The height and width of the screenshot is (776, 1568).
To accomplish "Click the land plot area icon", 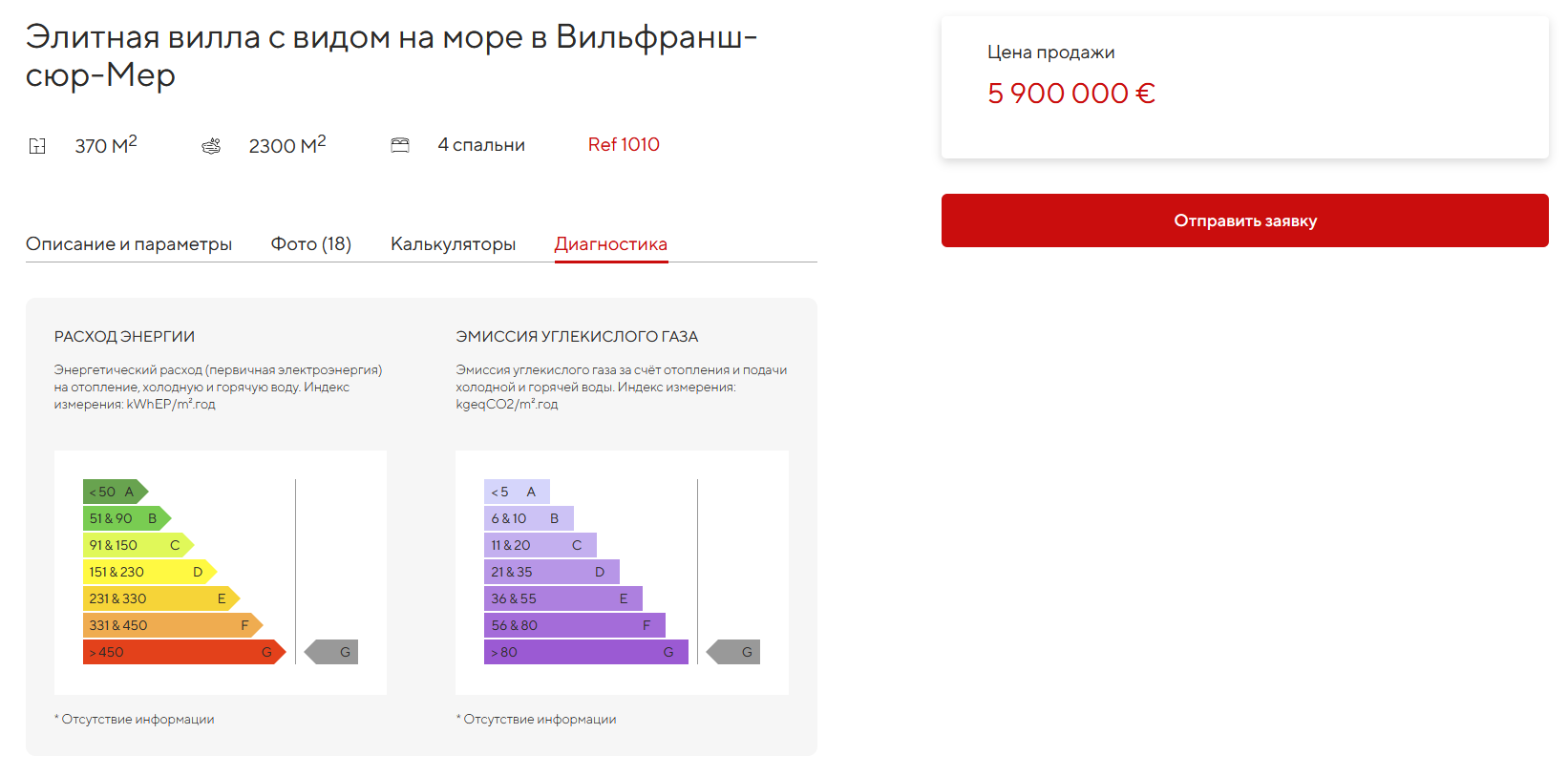I will click(211, 146).
